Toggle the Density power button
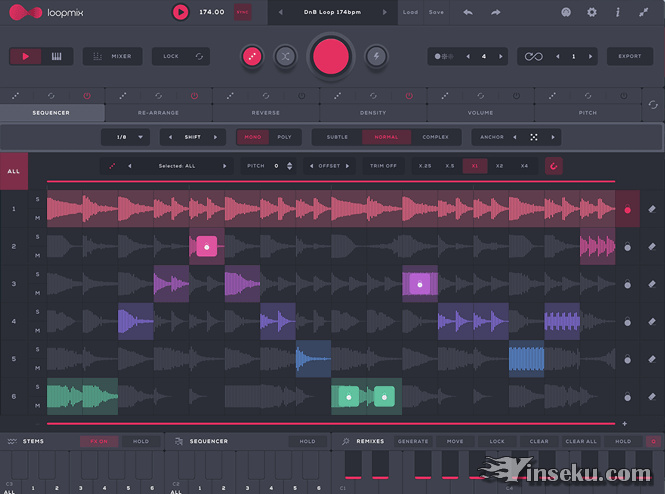 (409, 96)
